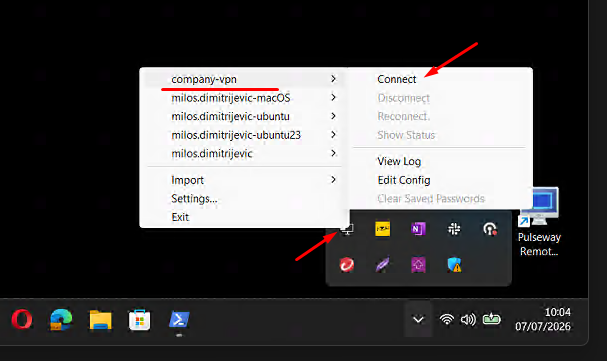This screenshot has width=607, height=361.
Task: Click the OpenVPN GUI tray icon
Action: pyautogui.click(x=348, y=229)
